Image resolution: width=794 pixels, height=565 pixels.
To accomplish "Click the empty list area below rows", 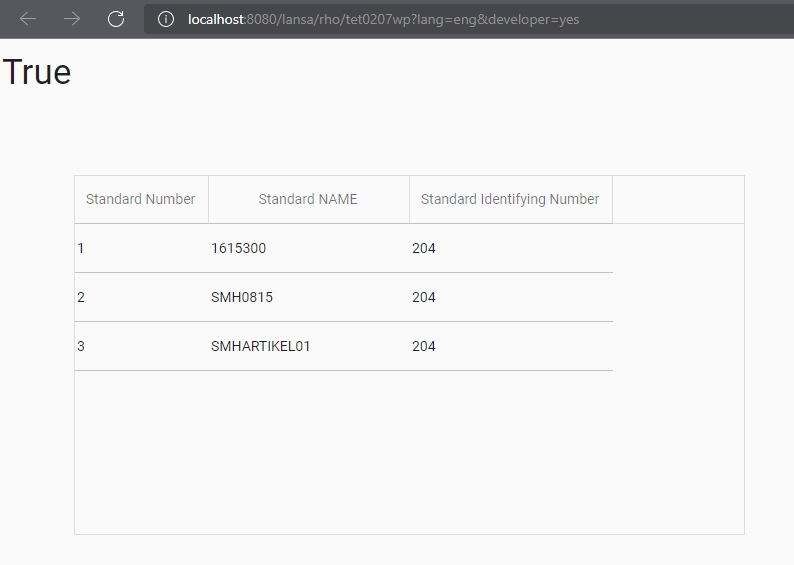I will click(409, 452).
